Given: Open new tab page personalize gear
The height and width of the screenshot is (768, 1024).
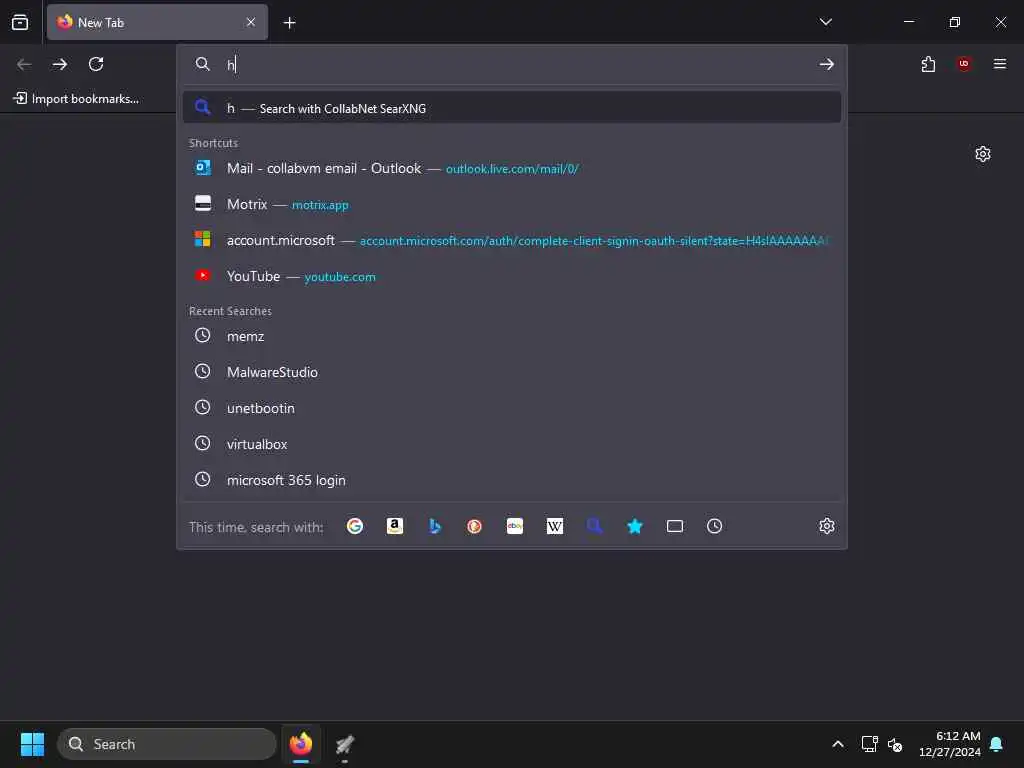Looking at the screenshot, I should click(x=982, y=154).
